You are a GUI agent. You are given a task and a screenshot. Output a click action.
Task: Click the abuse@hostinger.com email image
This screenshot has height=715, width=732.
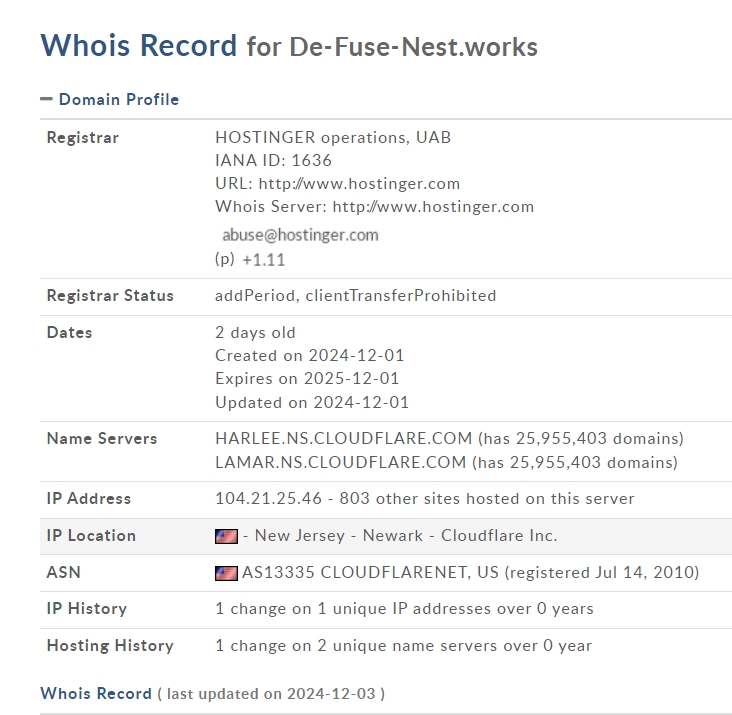pyautogui.click(x=300, y=235)
